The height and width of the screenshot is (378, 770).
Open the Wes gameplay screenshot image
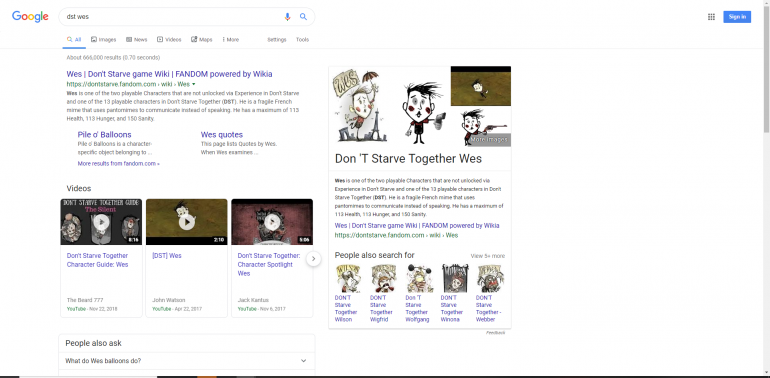tap(481, 86)
